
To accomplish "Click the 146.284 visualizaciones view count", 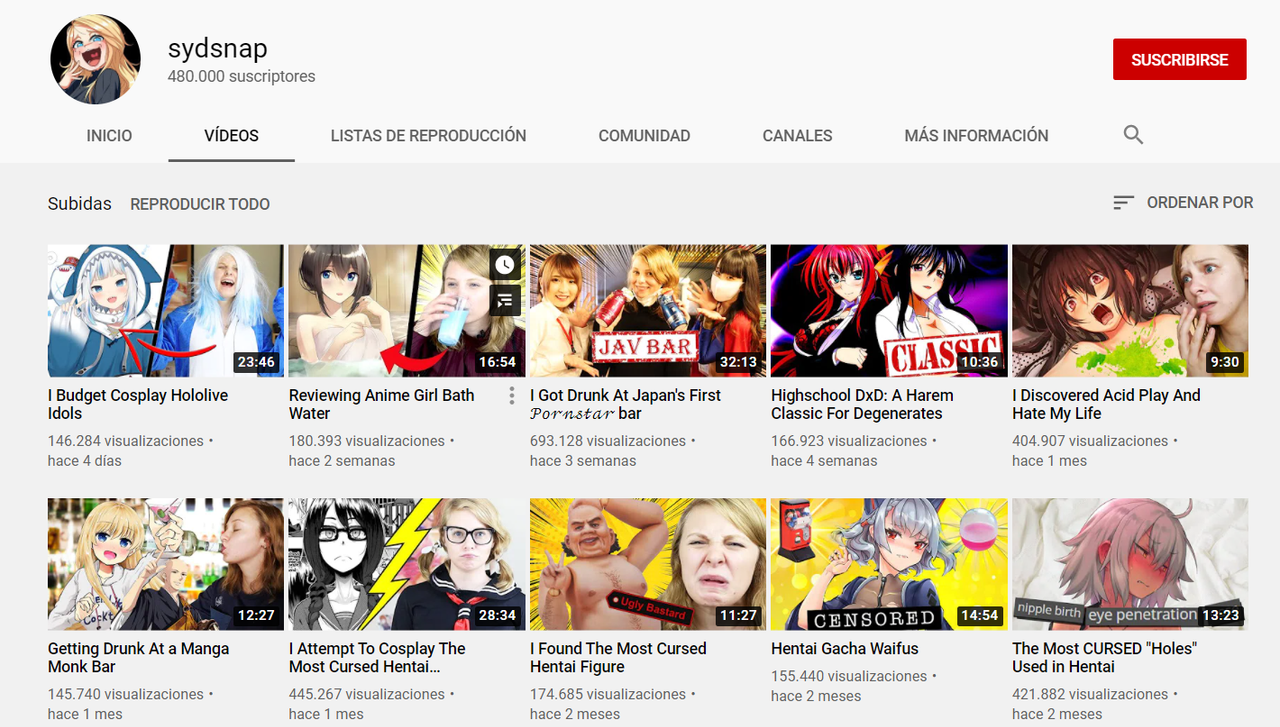I will [x=126, y=441].
